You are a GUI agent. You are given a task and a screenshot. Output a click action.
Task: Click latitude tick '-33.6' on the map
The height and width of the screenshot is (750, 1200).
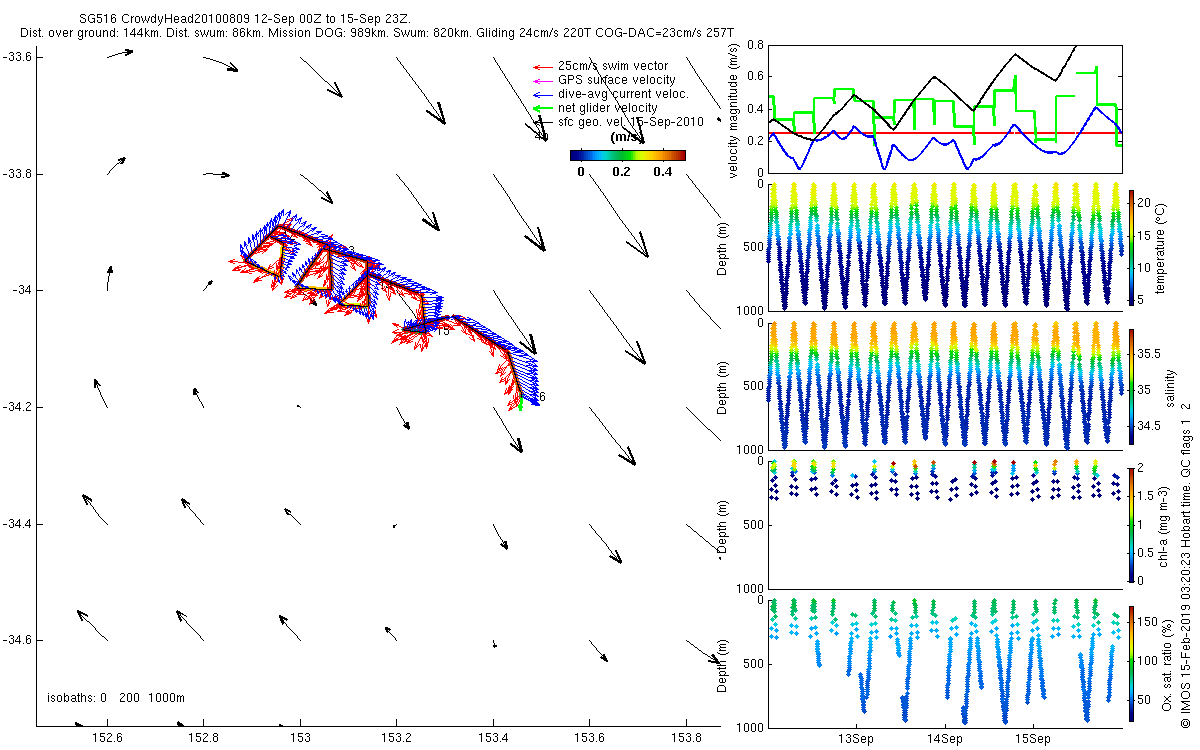pos(18,57)
